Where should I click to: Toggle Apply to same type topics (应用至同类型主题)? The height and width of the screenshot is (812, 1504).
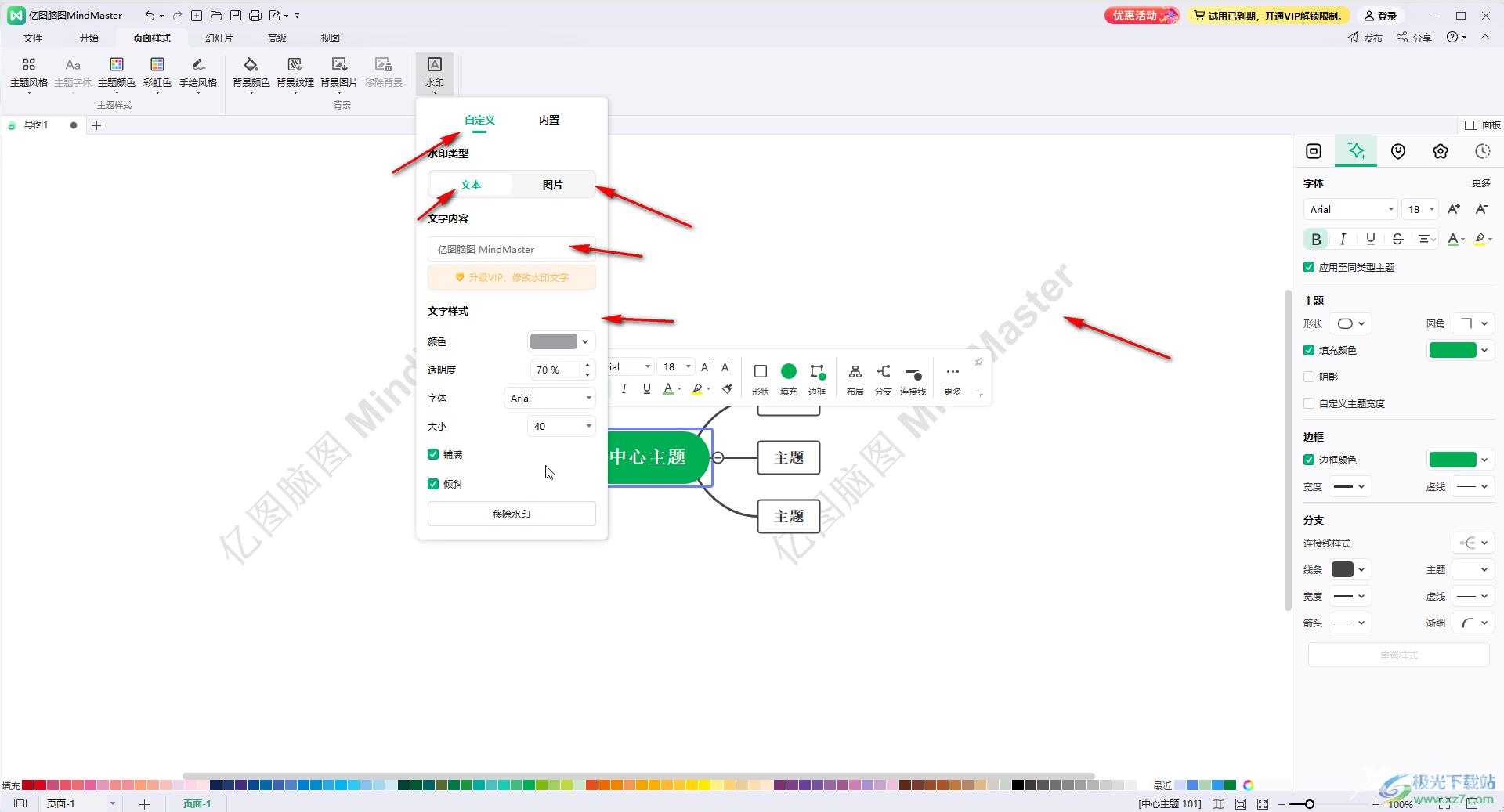point(1309,267)
